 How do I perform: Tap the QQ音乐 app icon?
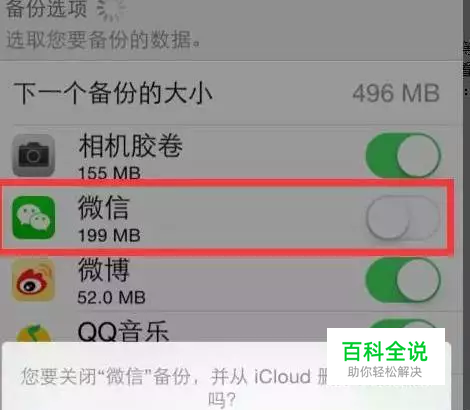(33, 333)
